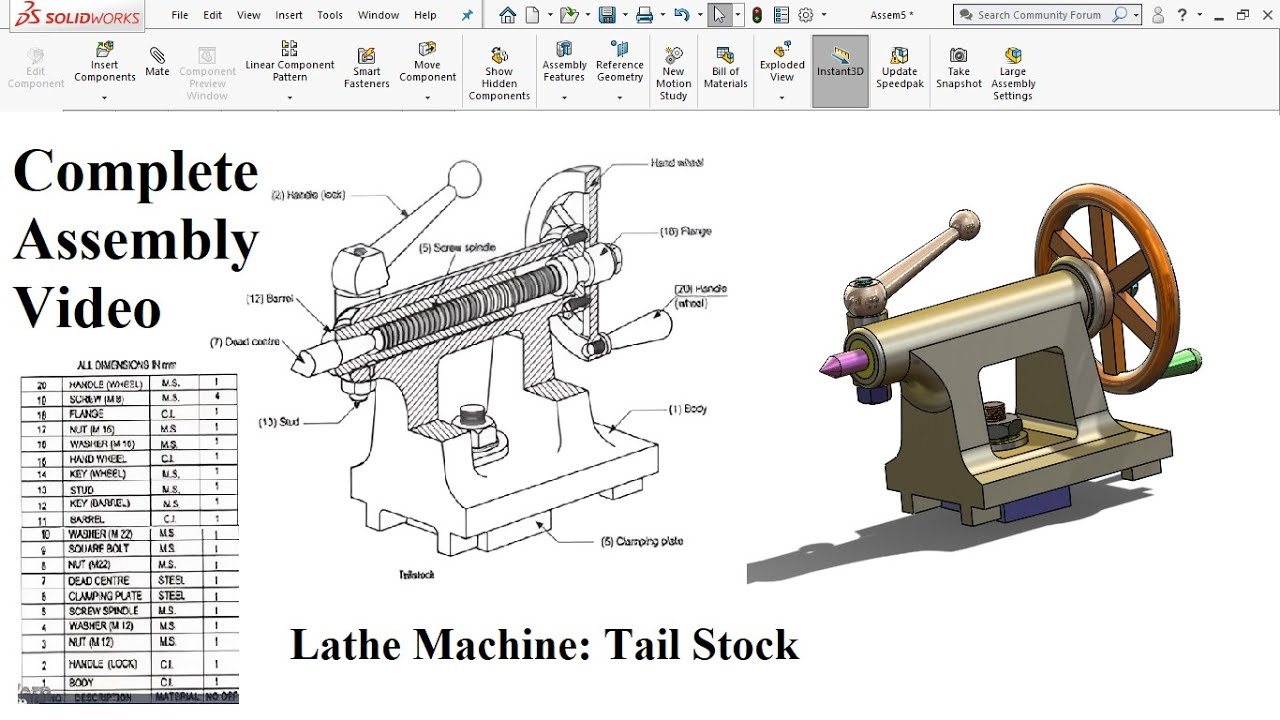Activate Move Component tool
The width and height of the screenshot is (1280, 720).
[x=427, y=62]
